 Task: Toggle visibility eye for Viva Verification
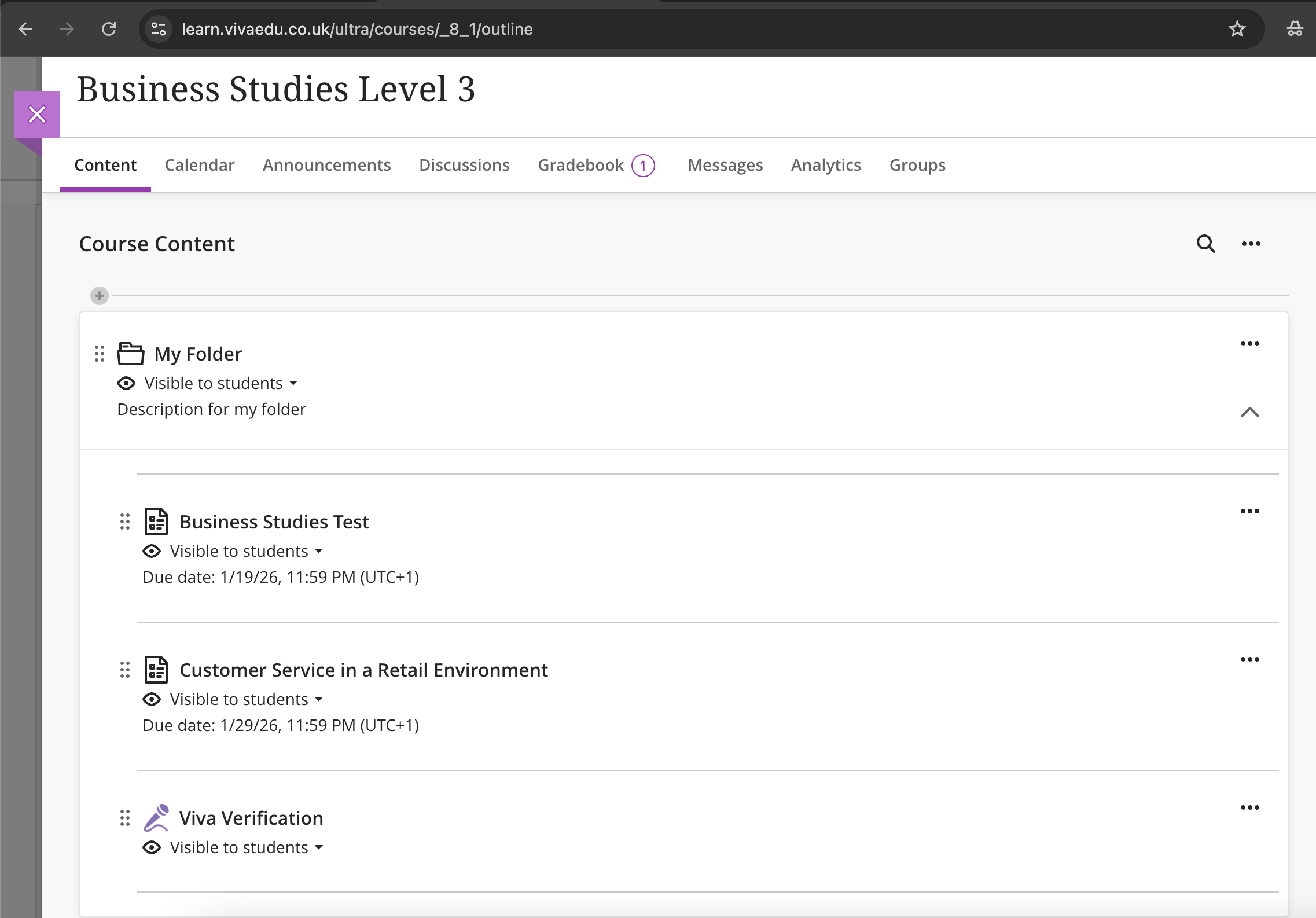pos(152,847)
